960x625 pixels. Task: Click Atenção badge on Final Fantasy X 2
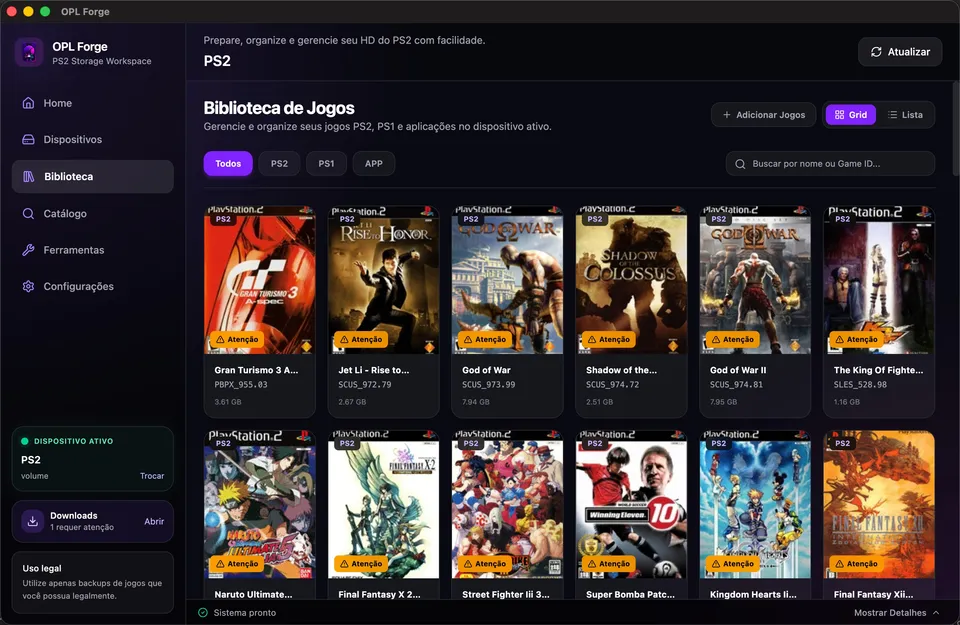pos(361,564)
